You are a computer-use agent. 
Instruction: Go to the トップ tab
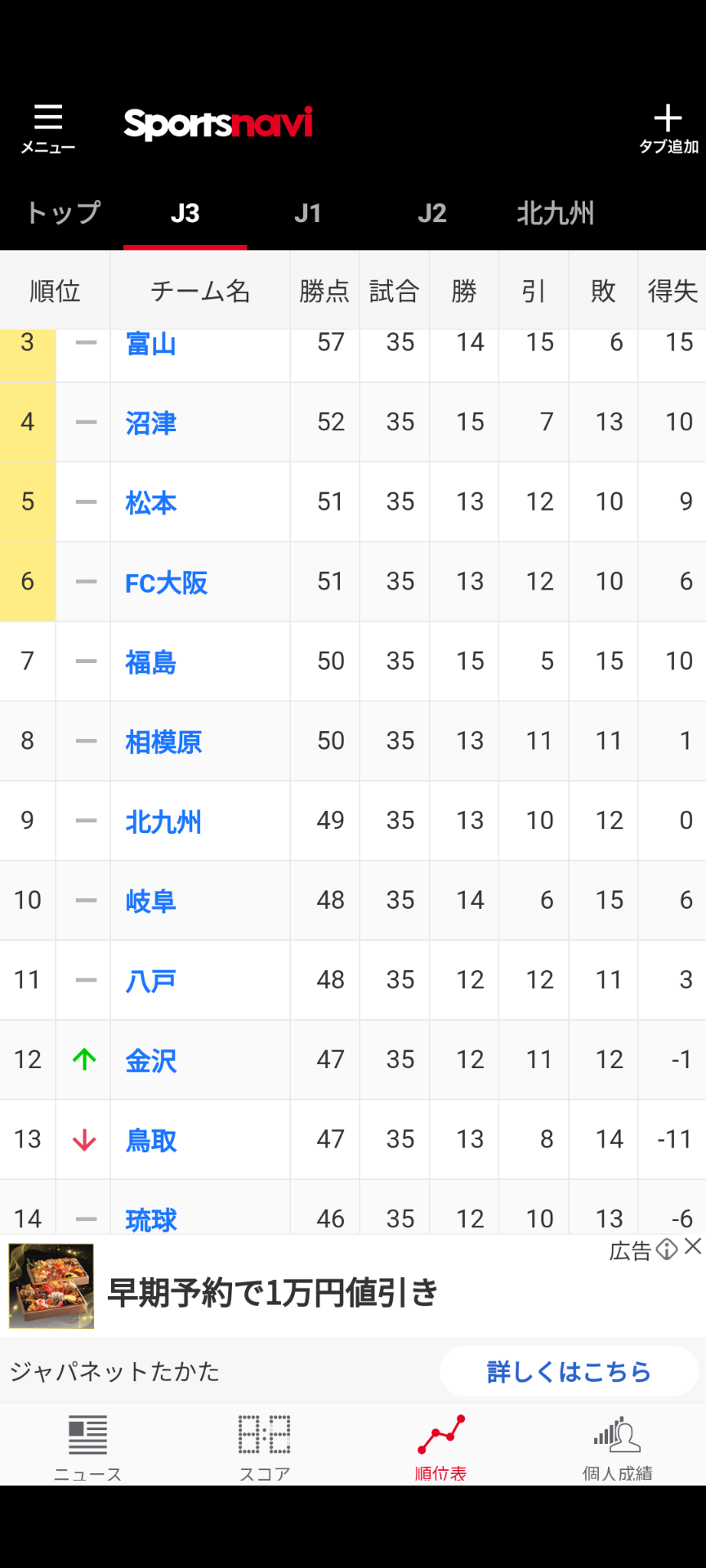(62, 213)
